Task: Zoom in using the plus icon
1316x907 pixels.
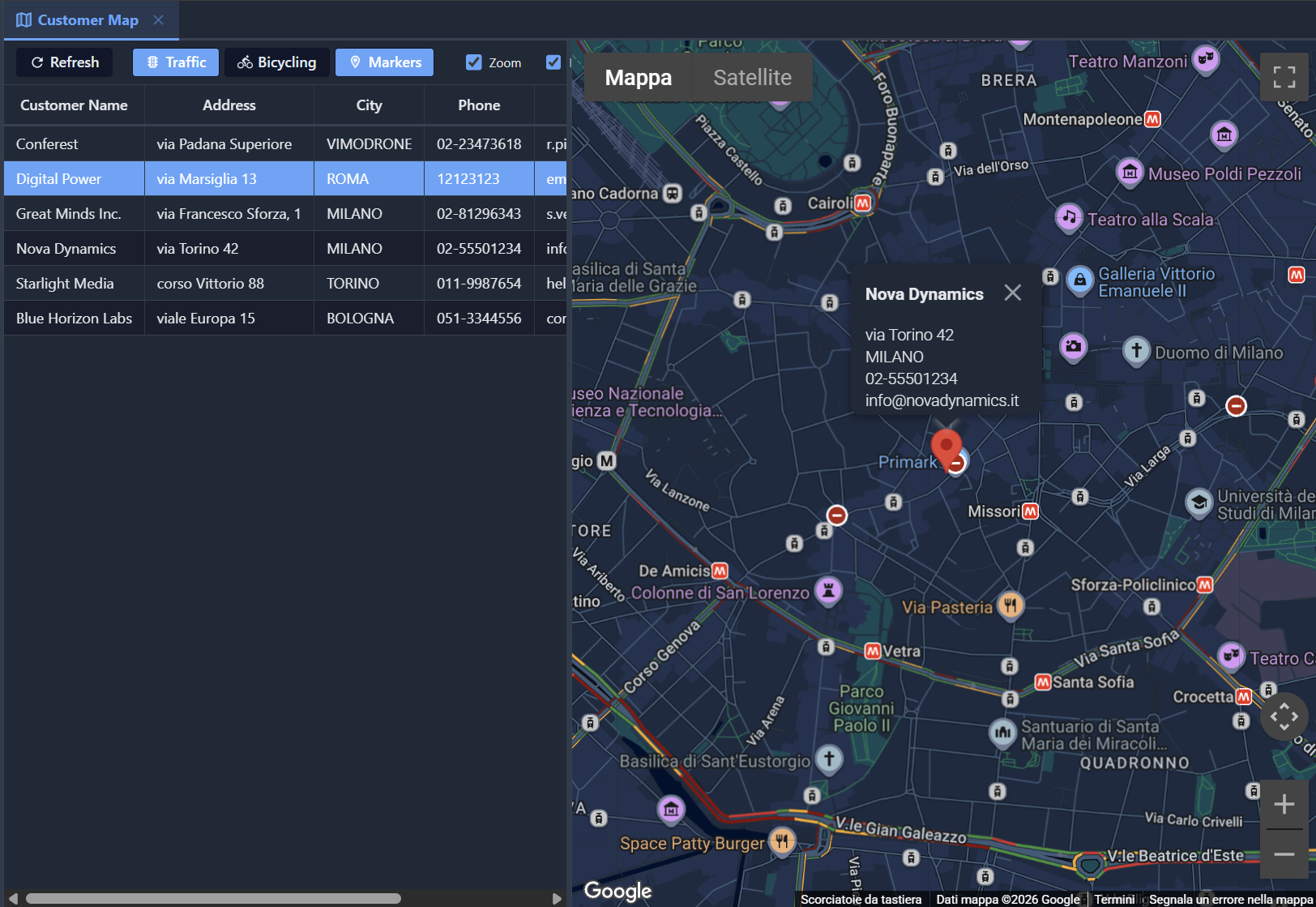Action: click(x=1284, y=804)
